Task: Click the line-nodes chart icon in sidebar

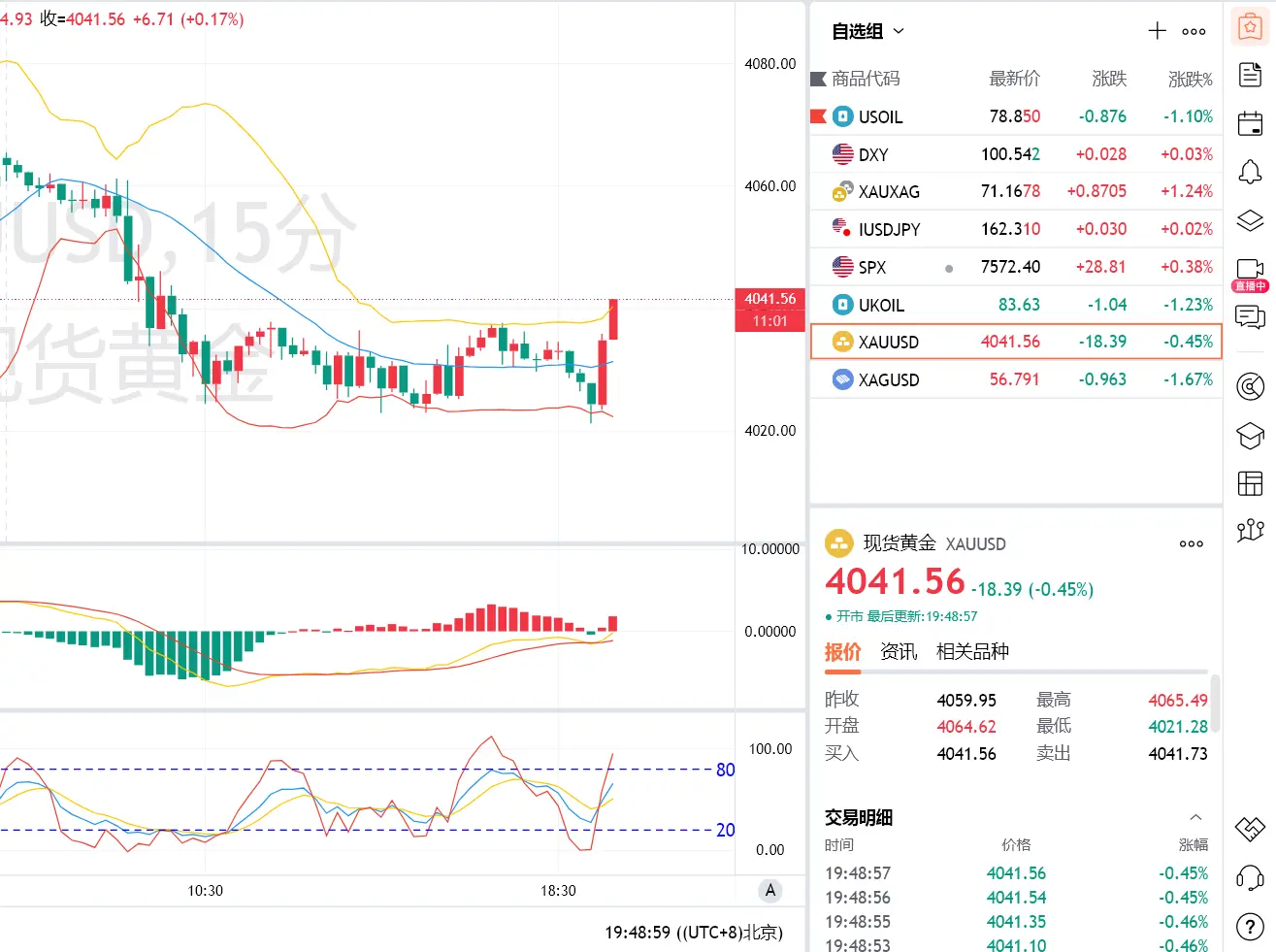Action: 1250,530
